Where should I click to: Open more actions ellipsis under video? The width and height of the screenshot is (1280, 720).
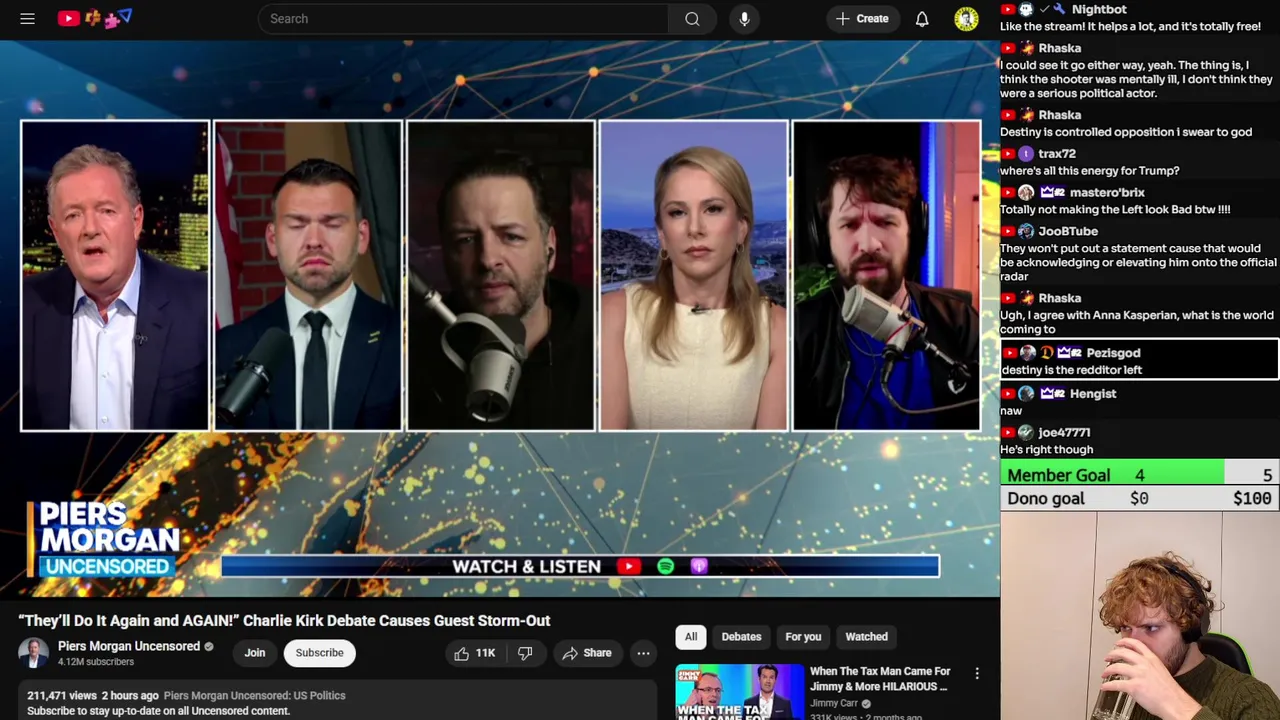tap(643, 653)
